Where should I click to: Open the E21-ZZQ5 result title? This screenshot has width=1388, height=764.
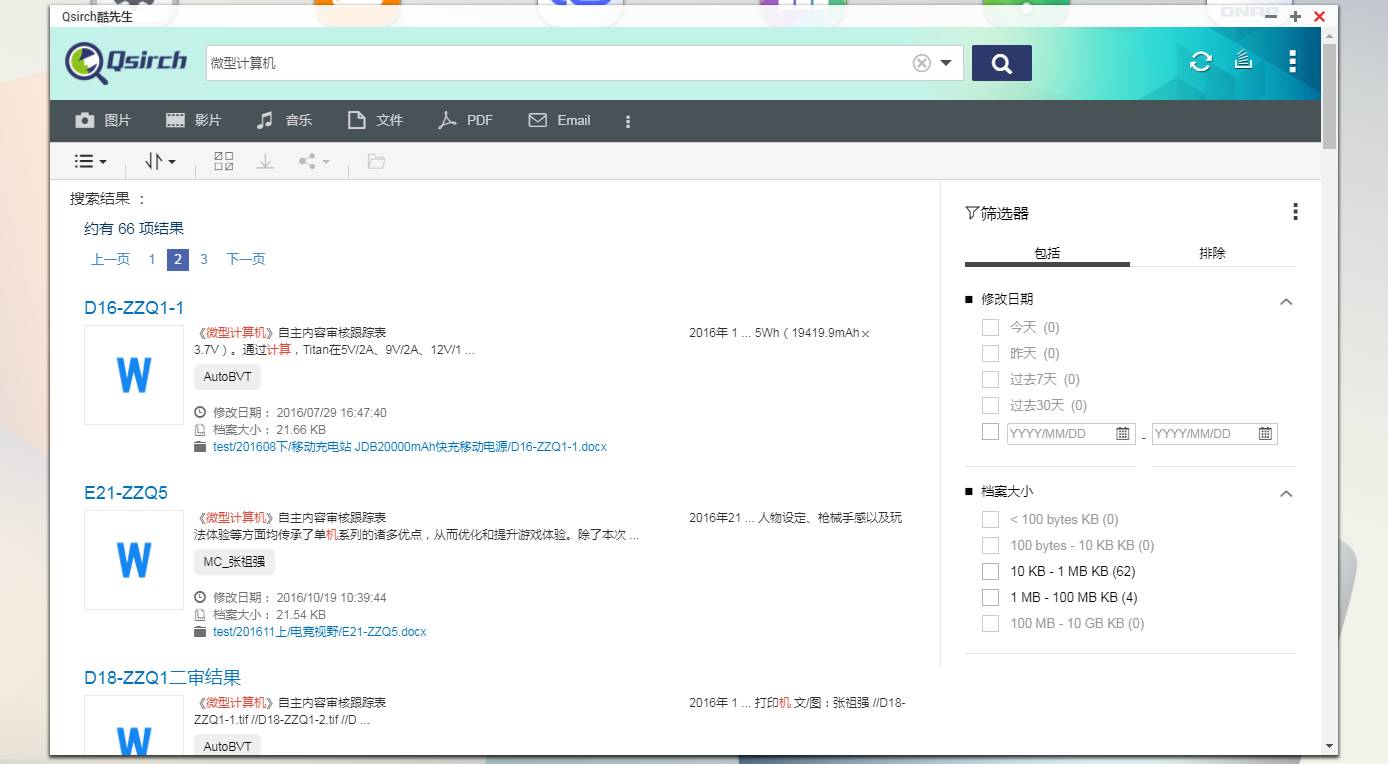click(x=126, y=493)
